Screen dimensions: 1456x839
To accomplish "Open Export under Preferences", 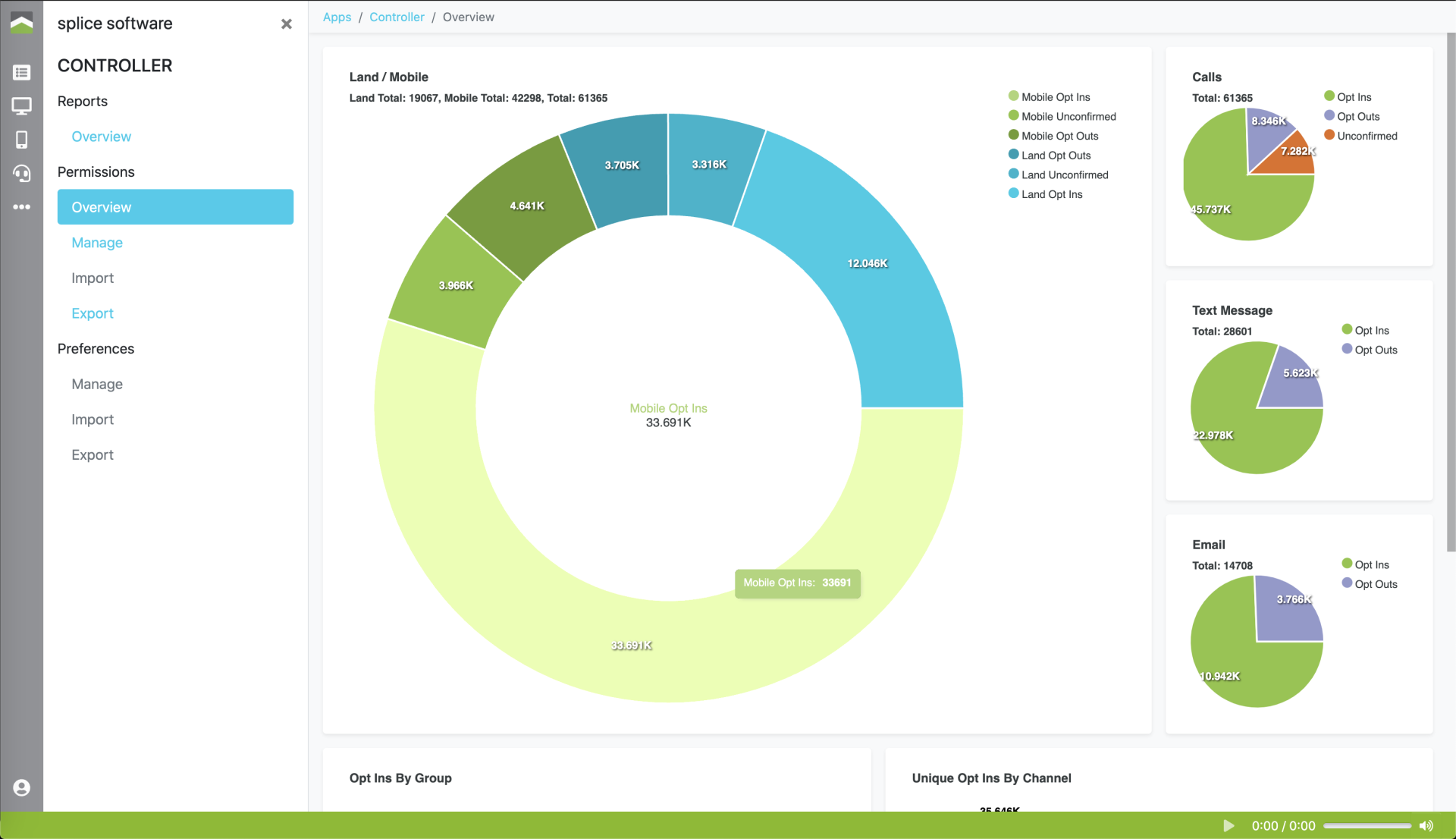I will point(92,454).
